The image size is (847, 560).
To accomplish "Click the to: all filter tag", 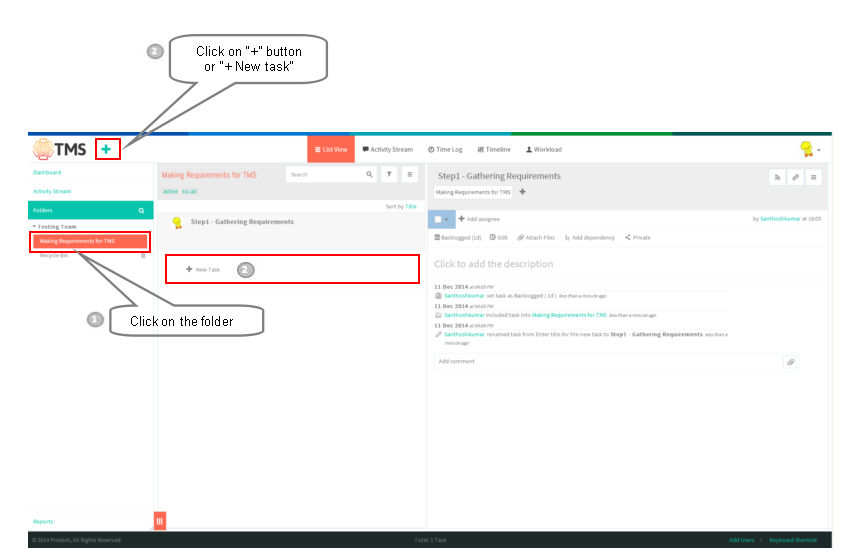I will (x=190, y=192).
